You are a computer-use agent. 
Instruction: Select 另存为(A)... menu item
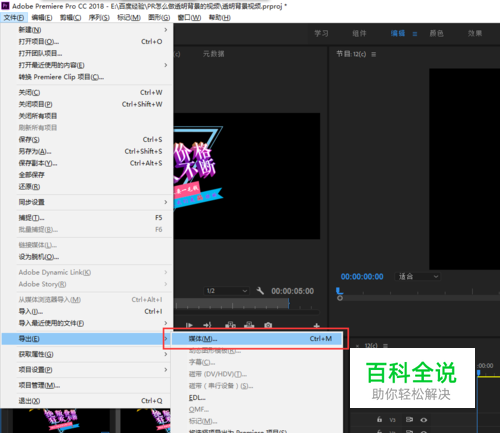pos(87,151)
